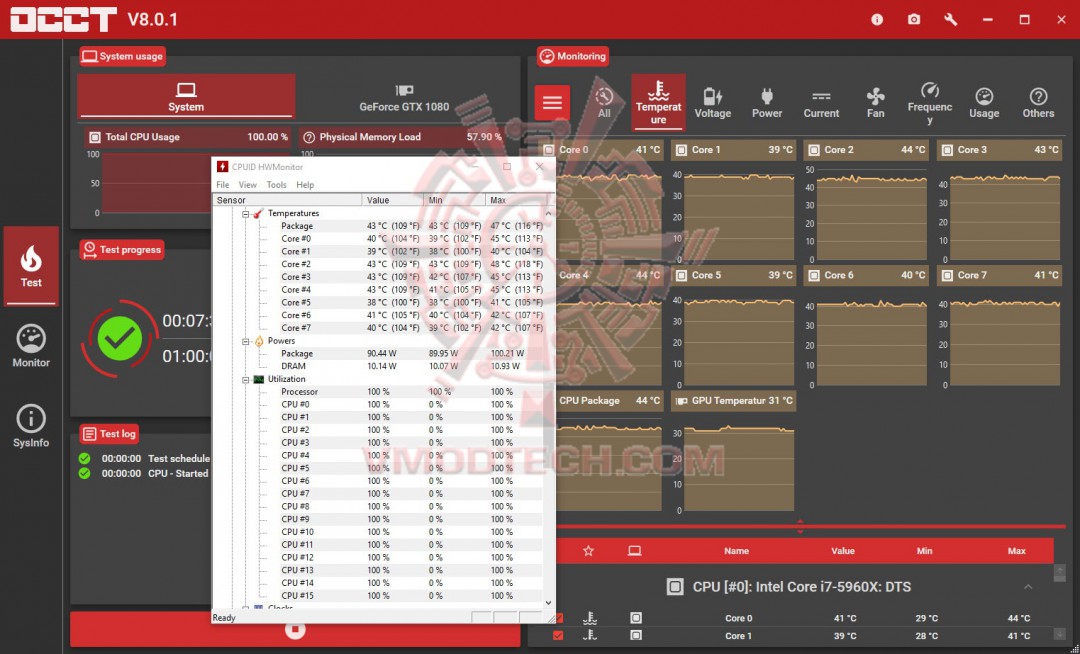Open the Tools menu in HWMonitor
Viewport: 1080px width, 654px height.
(276, 184)
